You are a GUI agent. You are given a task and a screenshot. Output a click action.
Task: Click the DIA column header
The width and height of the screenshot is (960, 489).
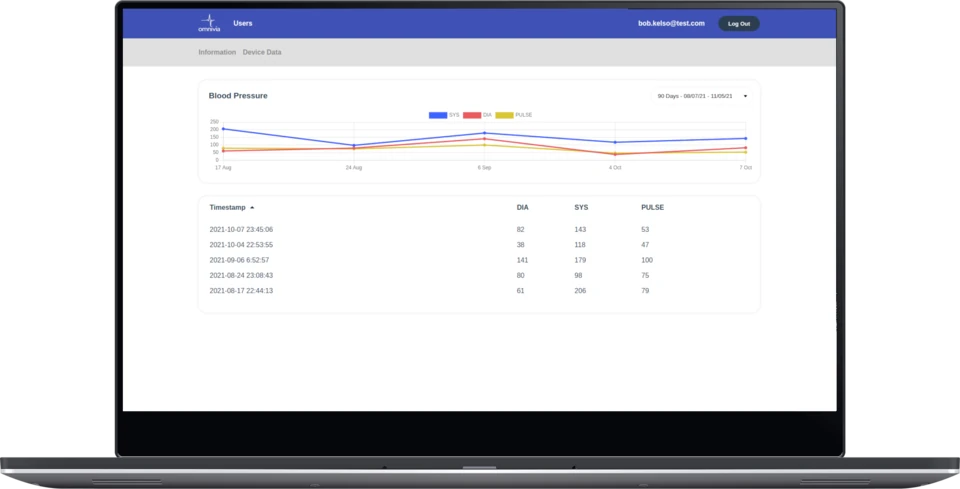pyautogui.click(x=522, y=207)
